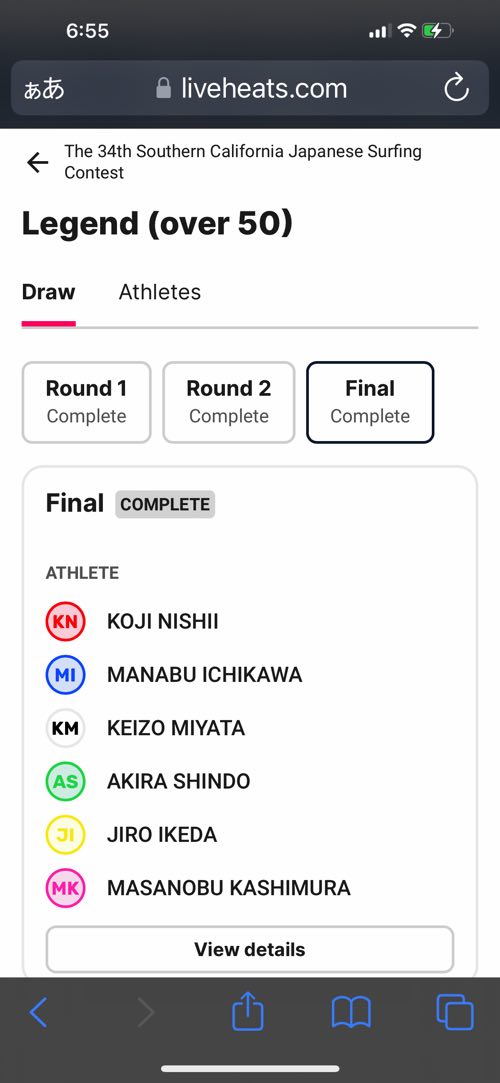Screen dimensions: 500x1083
Task: Tap the red KN athlete badge
Action: pos(65,621)
